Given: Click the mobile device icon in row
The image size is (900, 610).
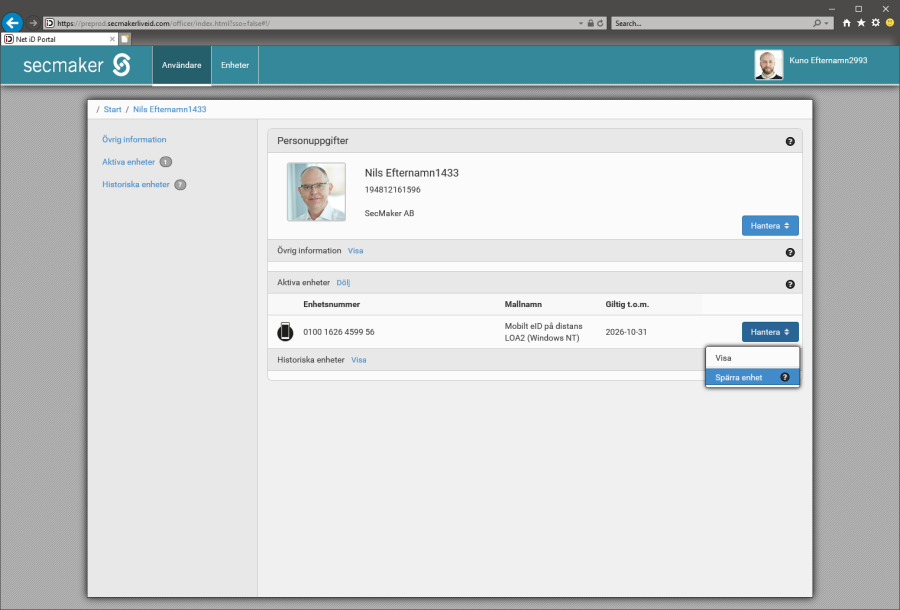Looking at the screenshot, I should coord(285,332).
